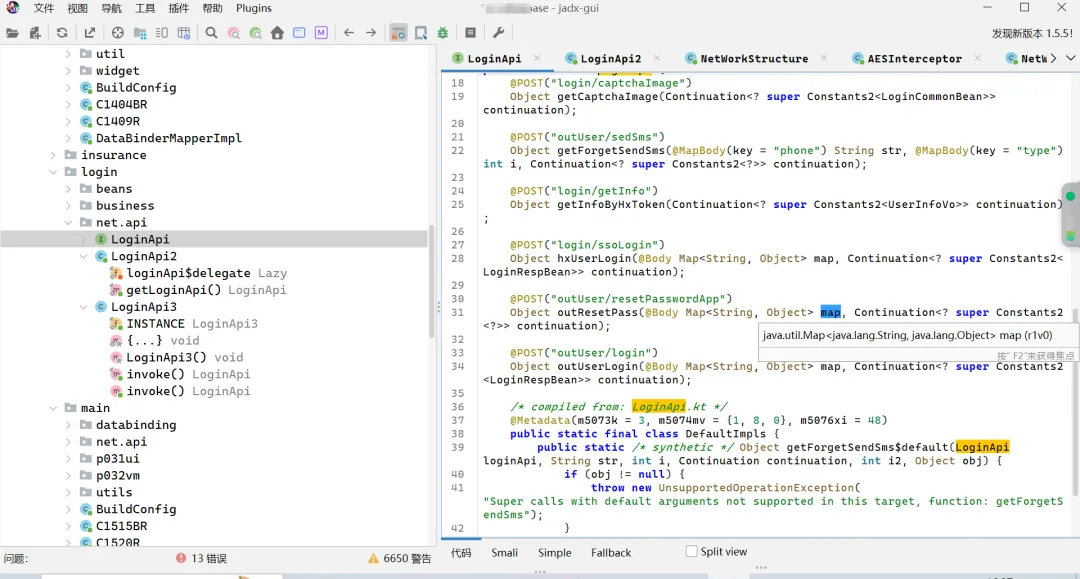Click the open file folder toolbar icon
Viewport: 1080px width, 579px height.
12,33
